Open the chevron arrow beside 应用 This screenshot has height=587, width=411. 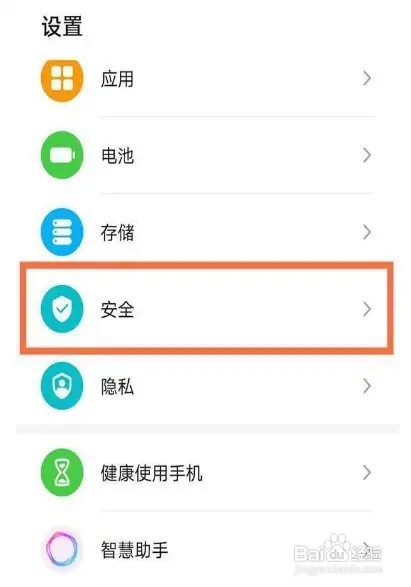click(367, 79)
